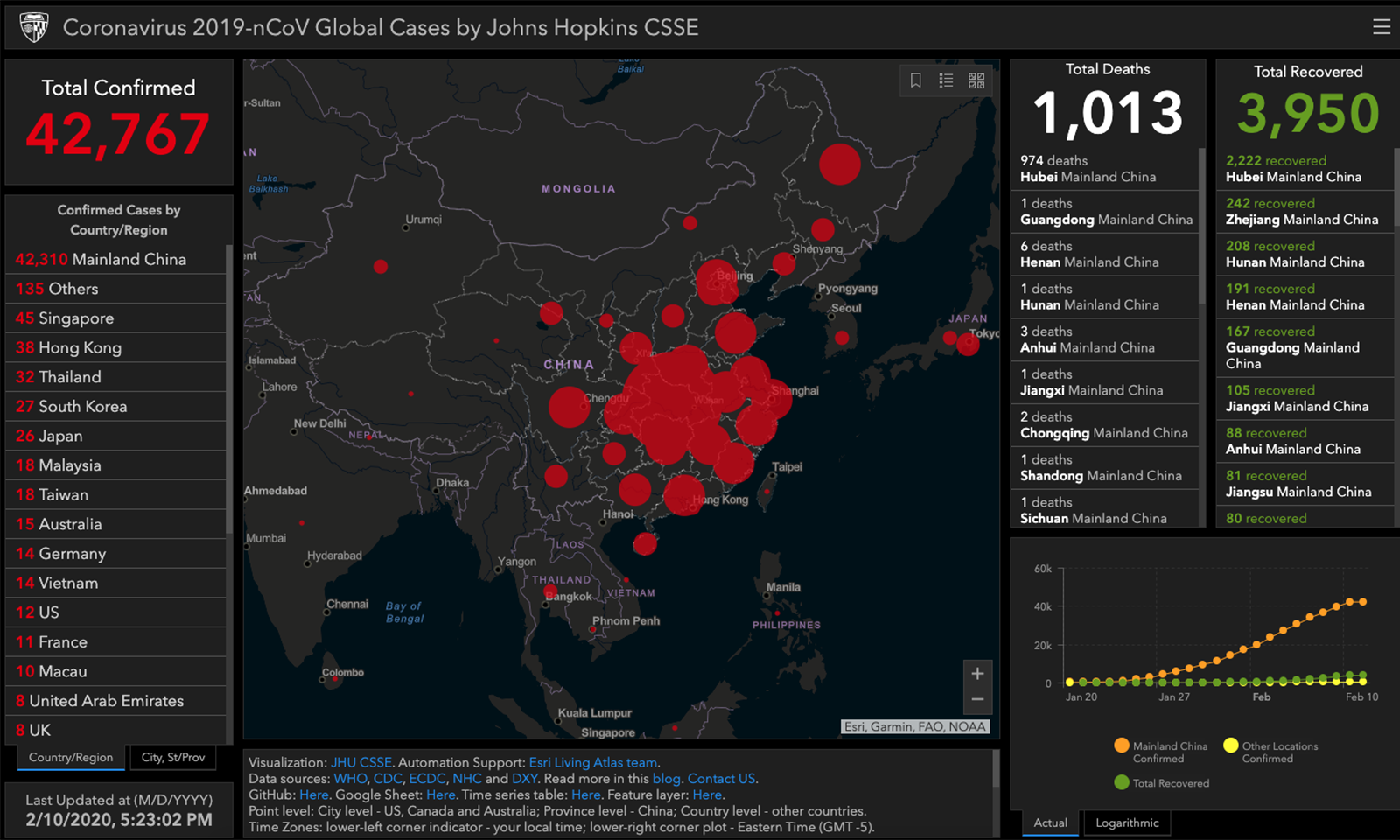Select the 14 Vietnam row
The width and height of the screenshot is (1400, 840).
pos(115,583)
